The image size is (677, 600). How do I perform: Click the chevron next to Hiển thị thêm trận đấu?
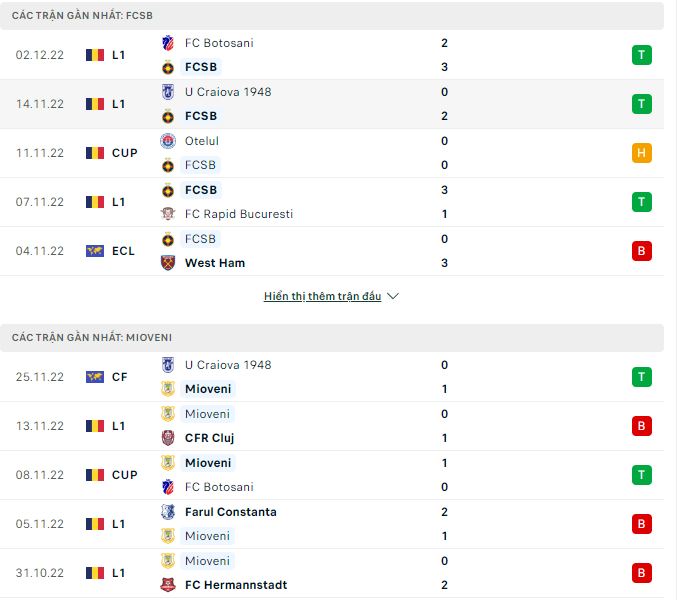pyautogui.click(x=393, y=297)
